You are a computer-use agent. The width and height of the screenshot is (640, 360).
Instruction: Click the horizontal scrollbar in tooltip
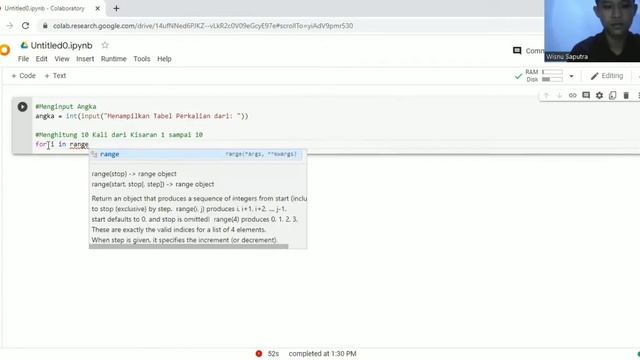point(189,247)
